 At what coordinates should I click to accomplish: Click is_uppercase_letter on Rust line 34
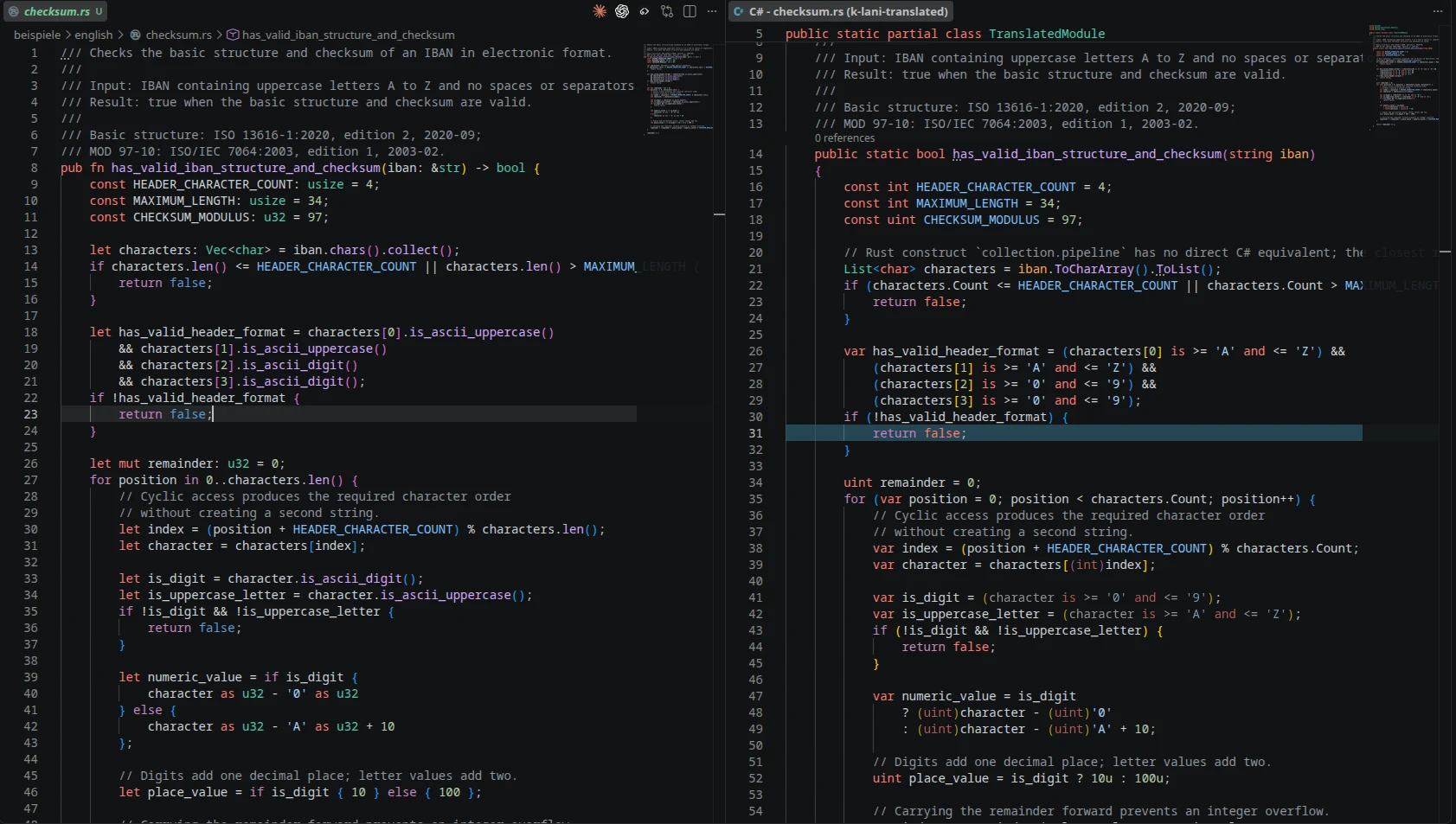point(216,595)
